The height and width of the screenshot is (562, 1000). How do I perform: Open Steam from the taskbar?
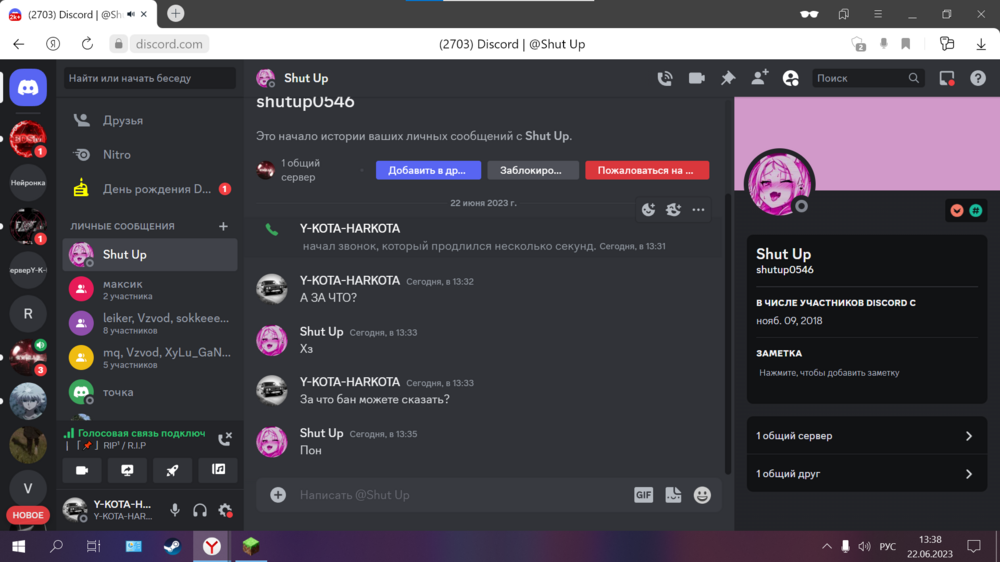click(172, 547)
